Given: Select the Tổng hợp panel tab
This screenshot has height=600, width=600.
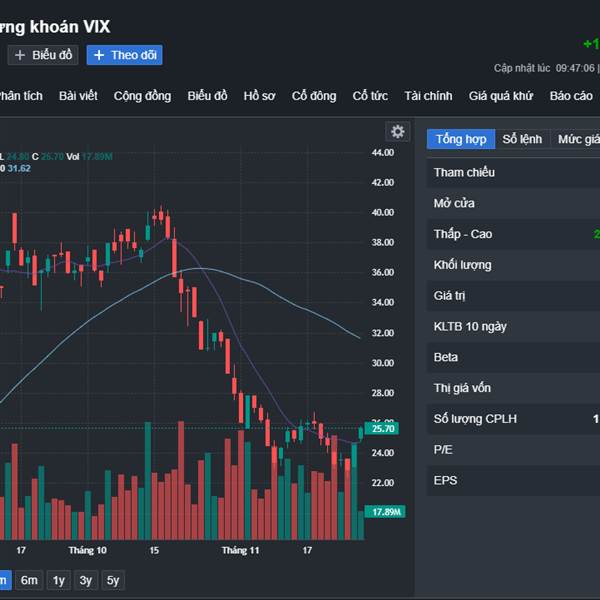Looking at the screenshot, I should coord(461,139).
